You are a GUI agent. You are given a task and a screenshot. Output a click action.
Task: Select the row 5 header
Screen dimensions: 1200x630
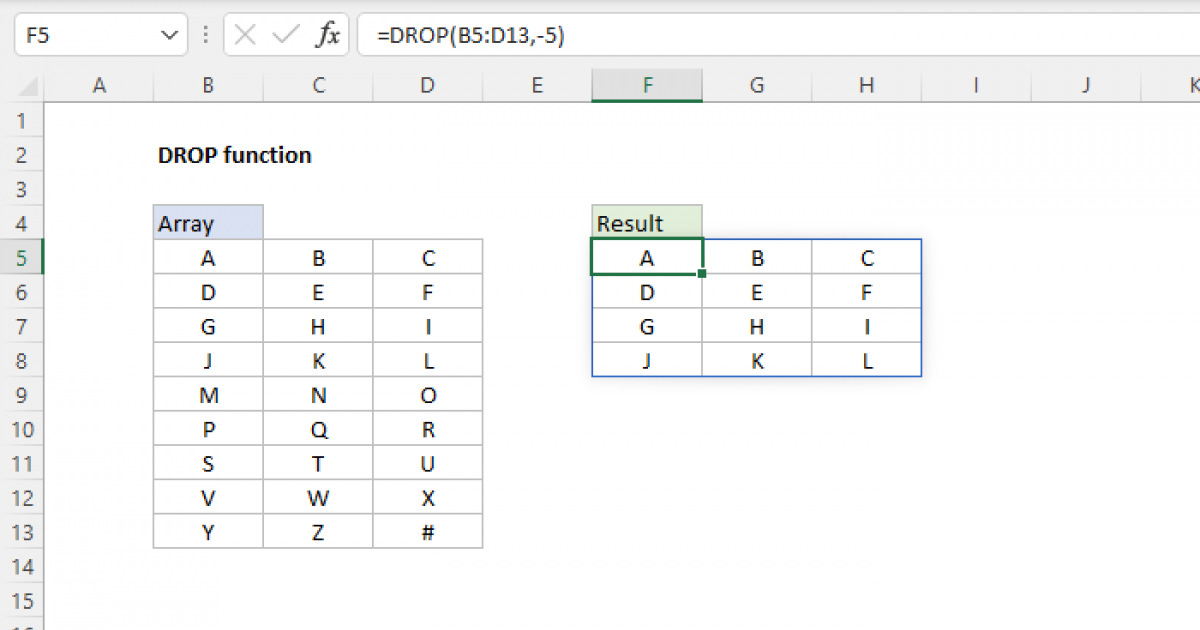coord(23,257)
